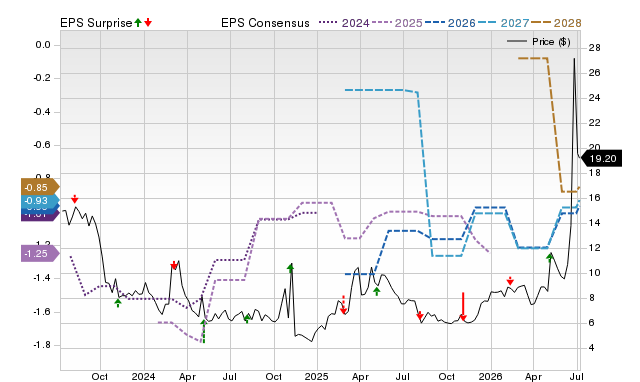Screen dimensions: 640x382
Task: Click the 4 price axis value
Action: [x=592, y=348]
